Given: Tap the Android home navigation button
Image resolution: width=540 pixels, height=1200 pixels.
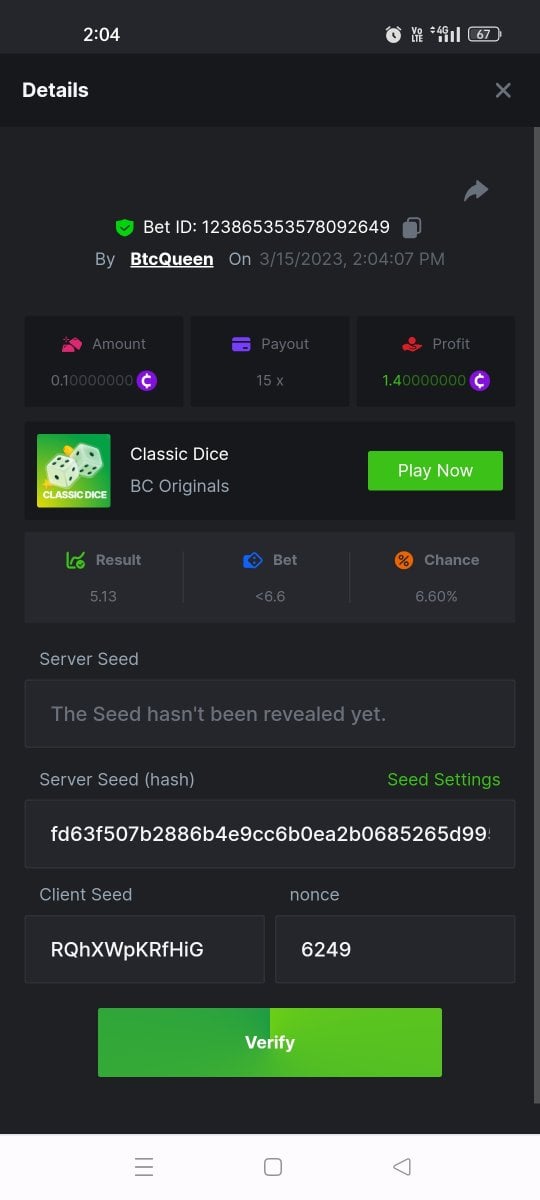Looking at the screenshot, I should coord(272,1167).
